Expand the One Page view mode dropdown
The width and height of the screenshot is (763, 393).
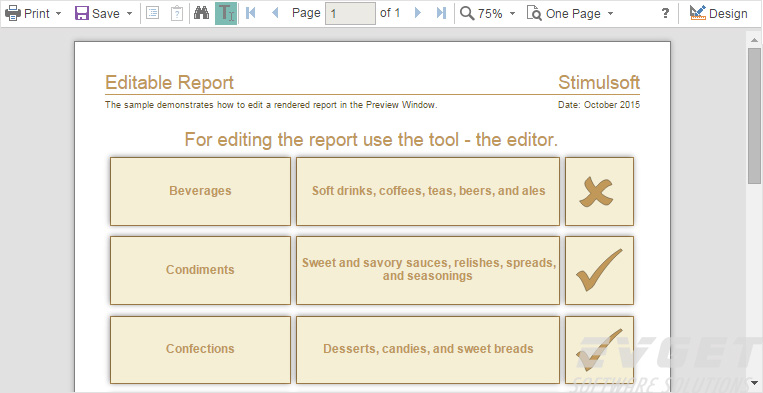[x=611, y=14]
